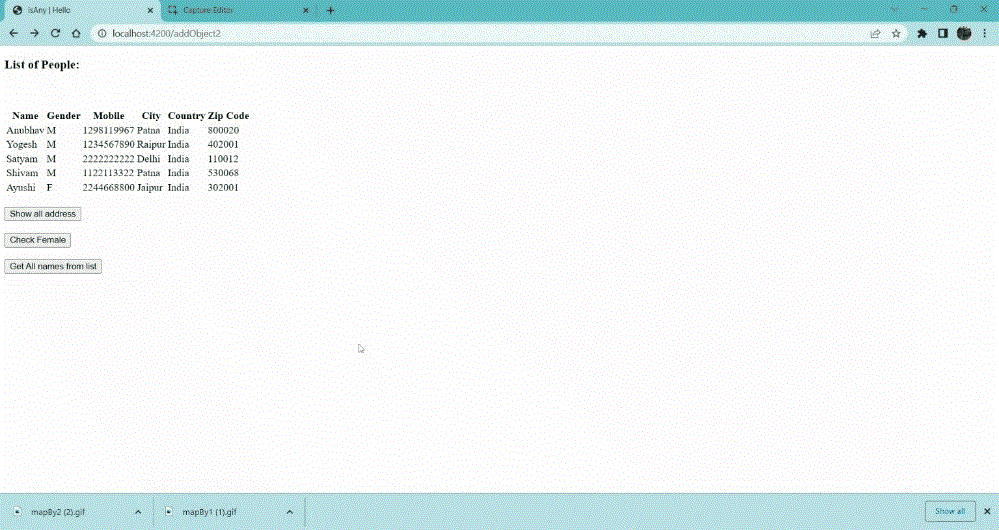Click the Zip Code column header

tap(228, 116)
